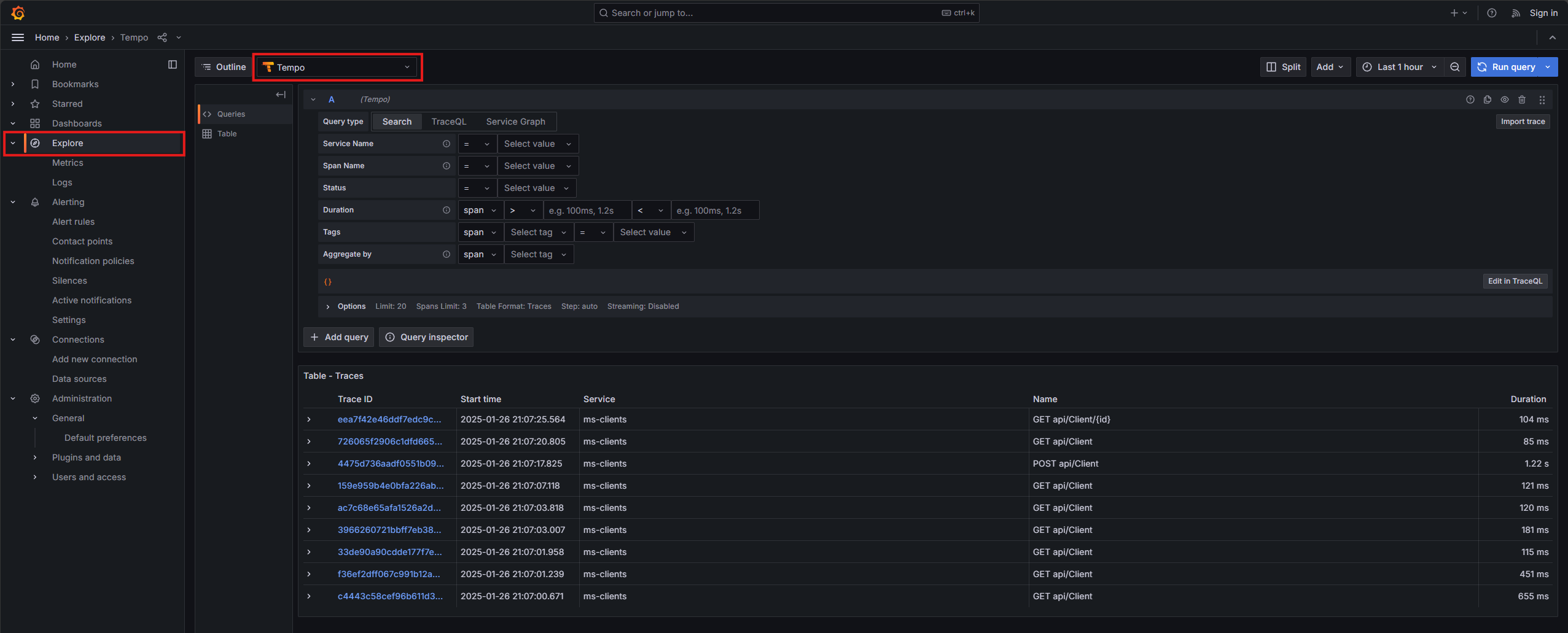Collapse the top navigation chevron icon

click(x=1553, y=37)
